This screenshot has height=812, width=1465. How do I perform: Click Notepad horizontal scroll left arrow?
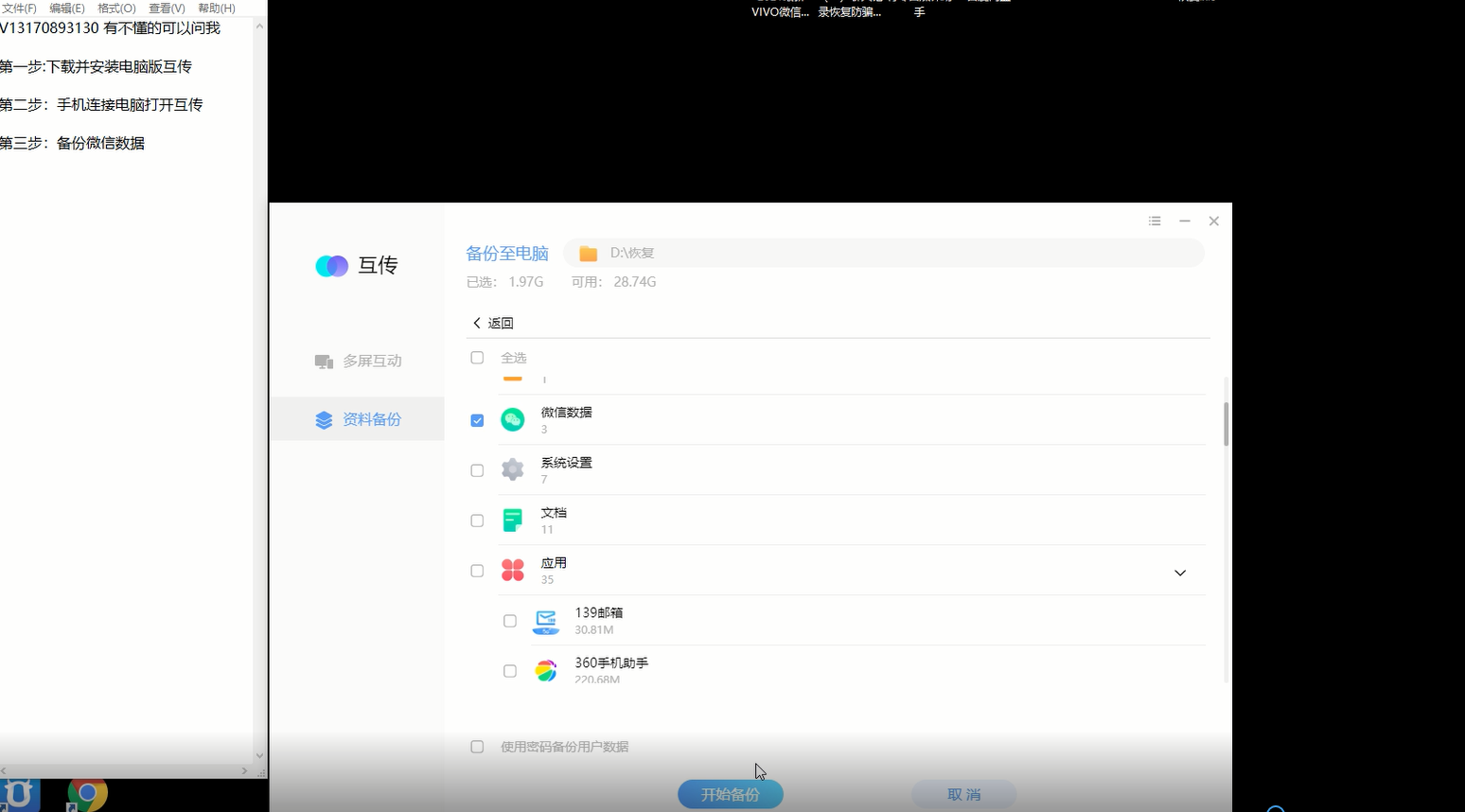coord(4,771)
